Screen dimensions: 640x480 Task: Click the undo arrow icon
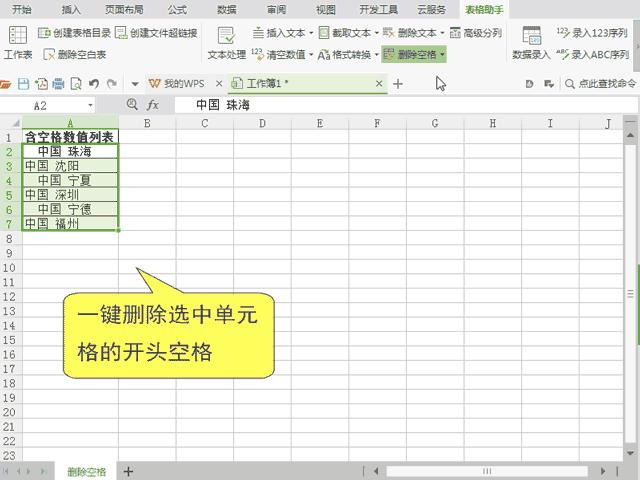pyautogui.click(x=94, y=84)
